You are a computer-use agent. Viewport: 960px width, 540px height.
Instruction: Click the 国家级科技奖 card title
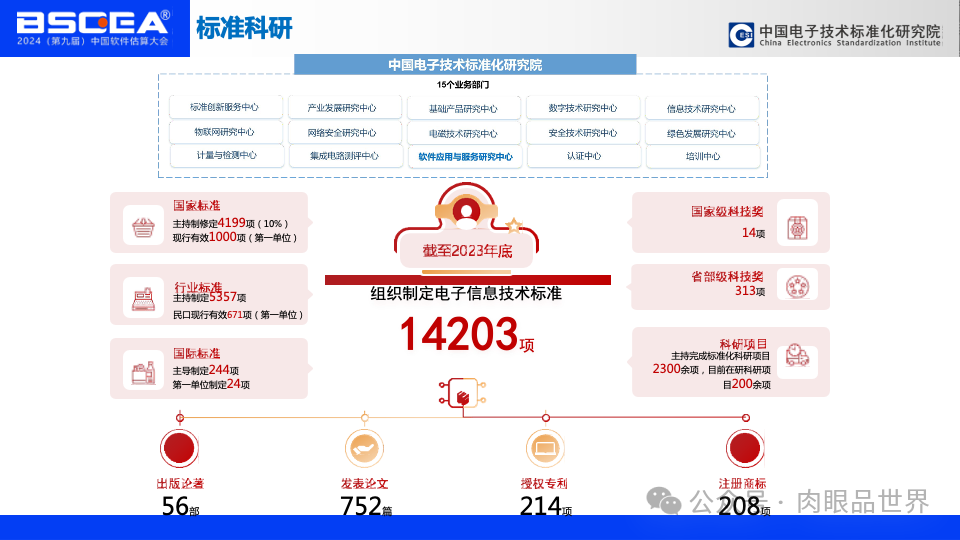(x=727, y=211)
